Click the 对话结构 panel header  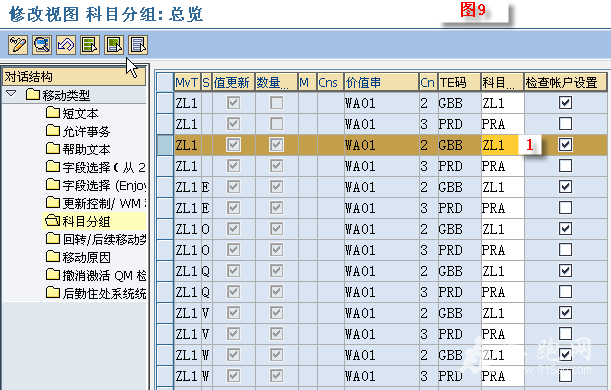[x=74, y=76]
